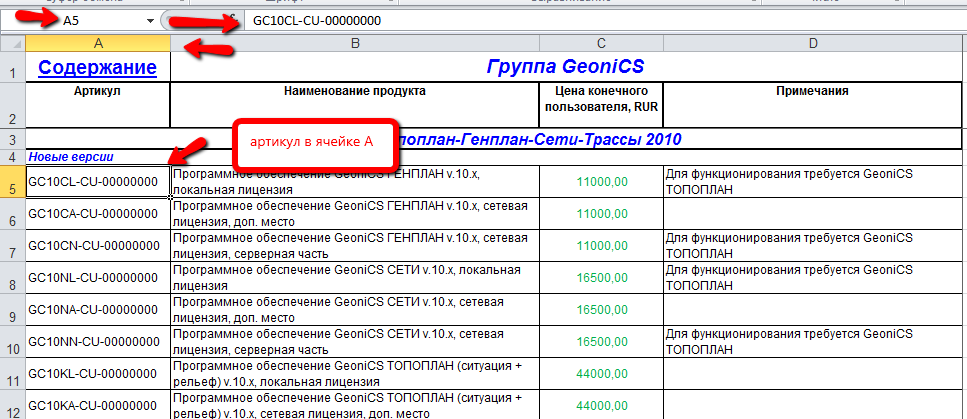Select row 5 header
The width and height of the screenshot is (967, 419).
pyautogui.click(x=13, y=181)
